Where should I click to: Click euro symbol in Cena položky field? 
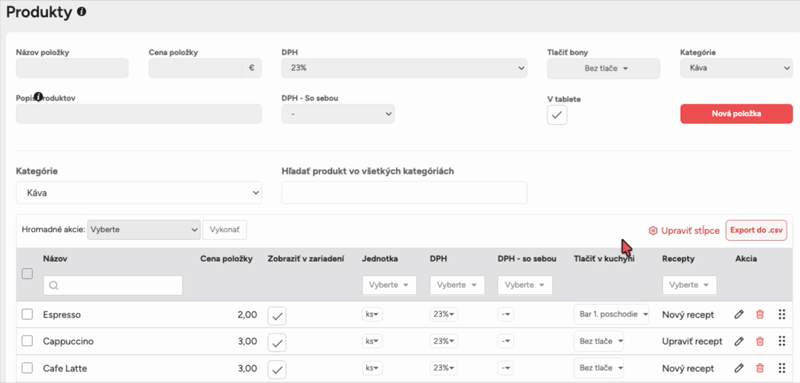252,68
